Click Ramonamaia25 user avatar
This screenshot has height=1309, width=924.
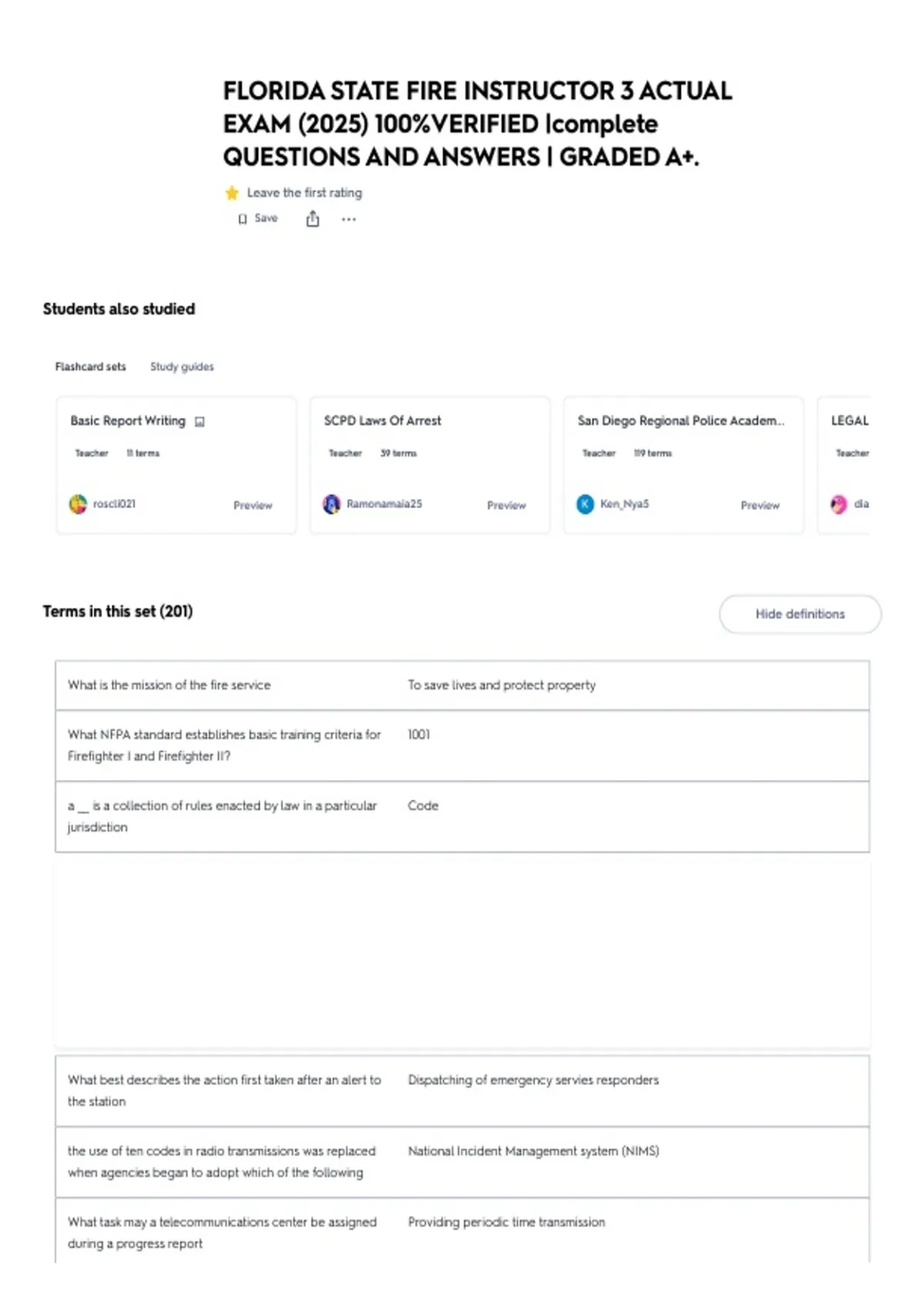coord(331,504)
